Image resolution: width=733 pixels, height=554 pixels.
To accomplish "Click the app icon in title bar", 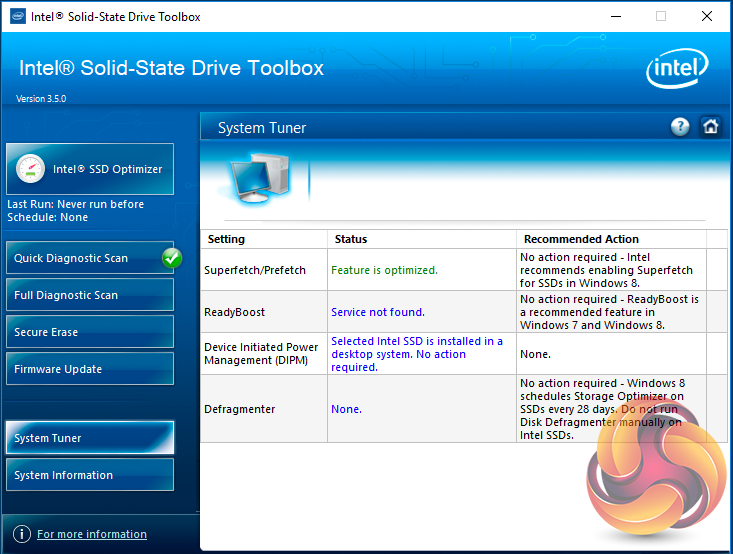I will [x=17, y=17].
